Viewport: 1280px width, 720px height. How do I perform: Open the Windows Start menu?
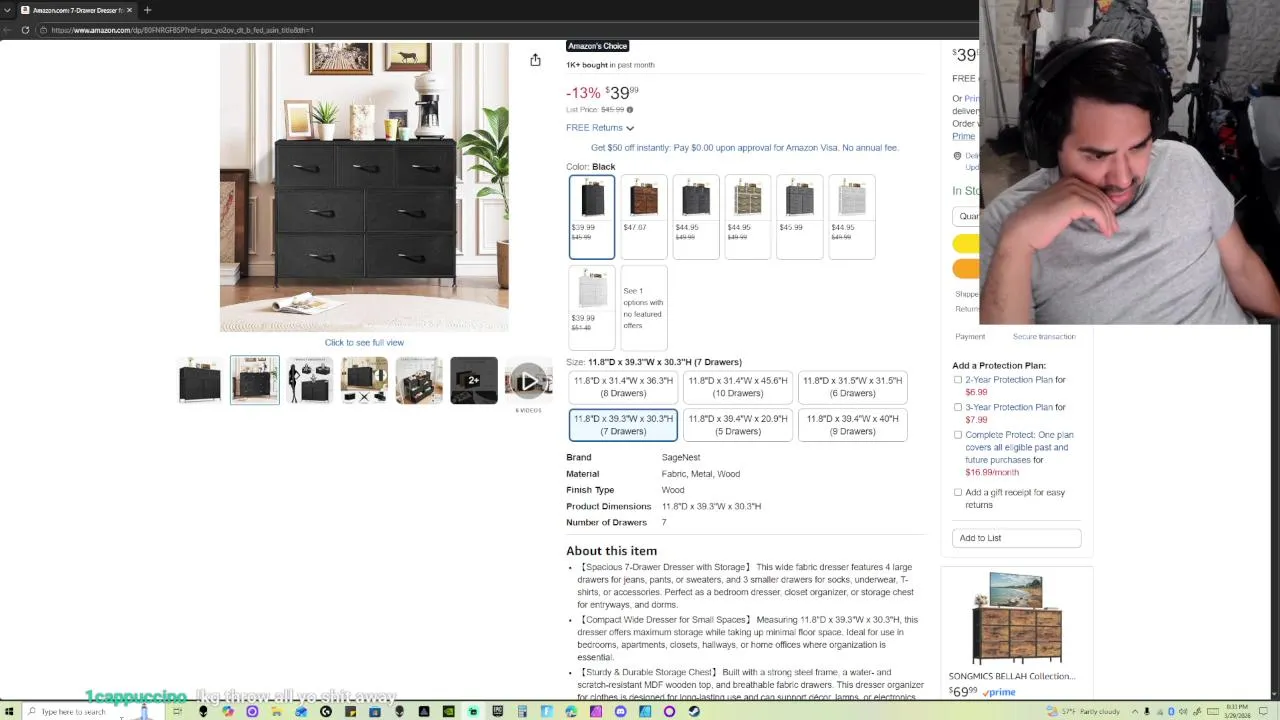pyautogui.click(x=9, y=712)
